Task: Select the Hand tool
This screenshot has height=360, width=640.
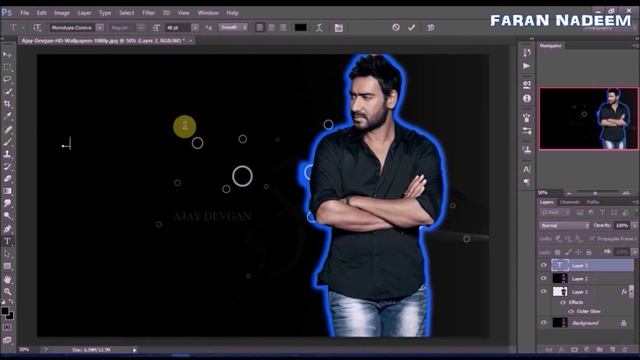Action: (7, 279)
